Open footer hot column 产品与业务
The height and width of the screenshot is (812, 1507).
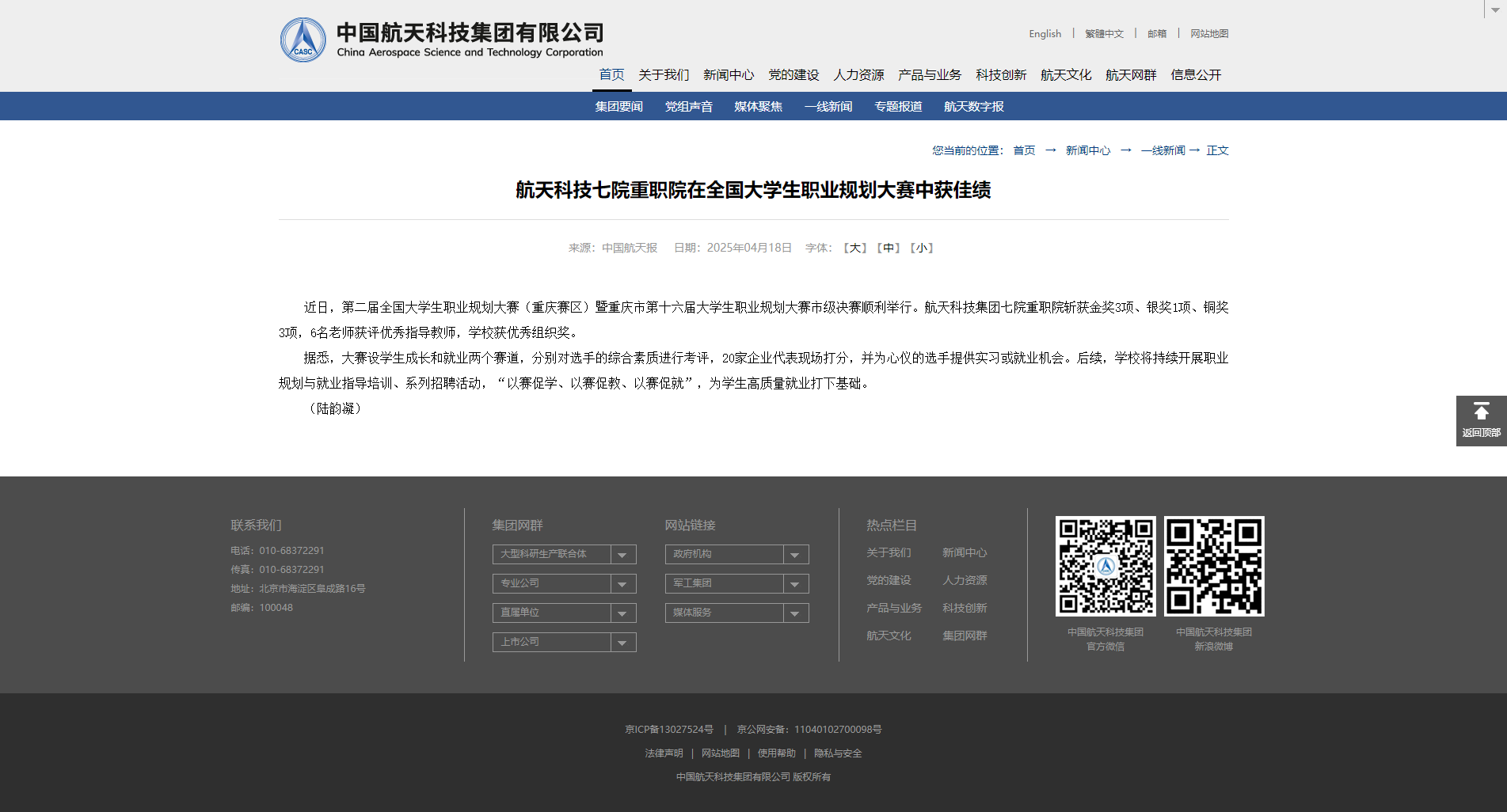click(x=894, y=608)
